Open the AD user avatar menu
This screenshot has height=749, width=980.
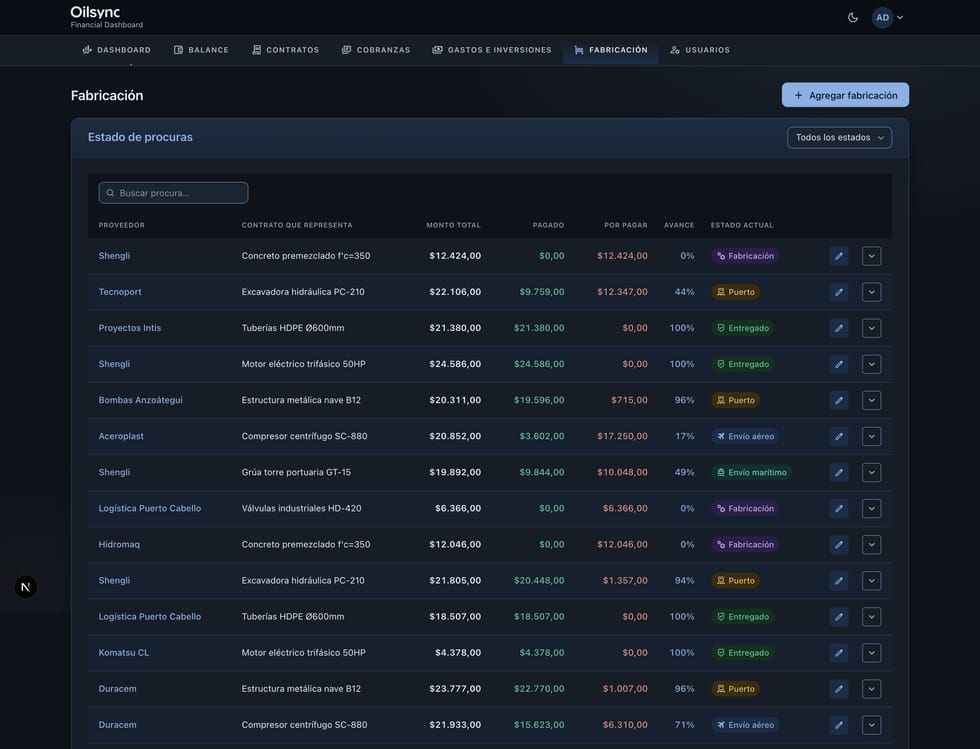(888, 18)
